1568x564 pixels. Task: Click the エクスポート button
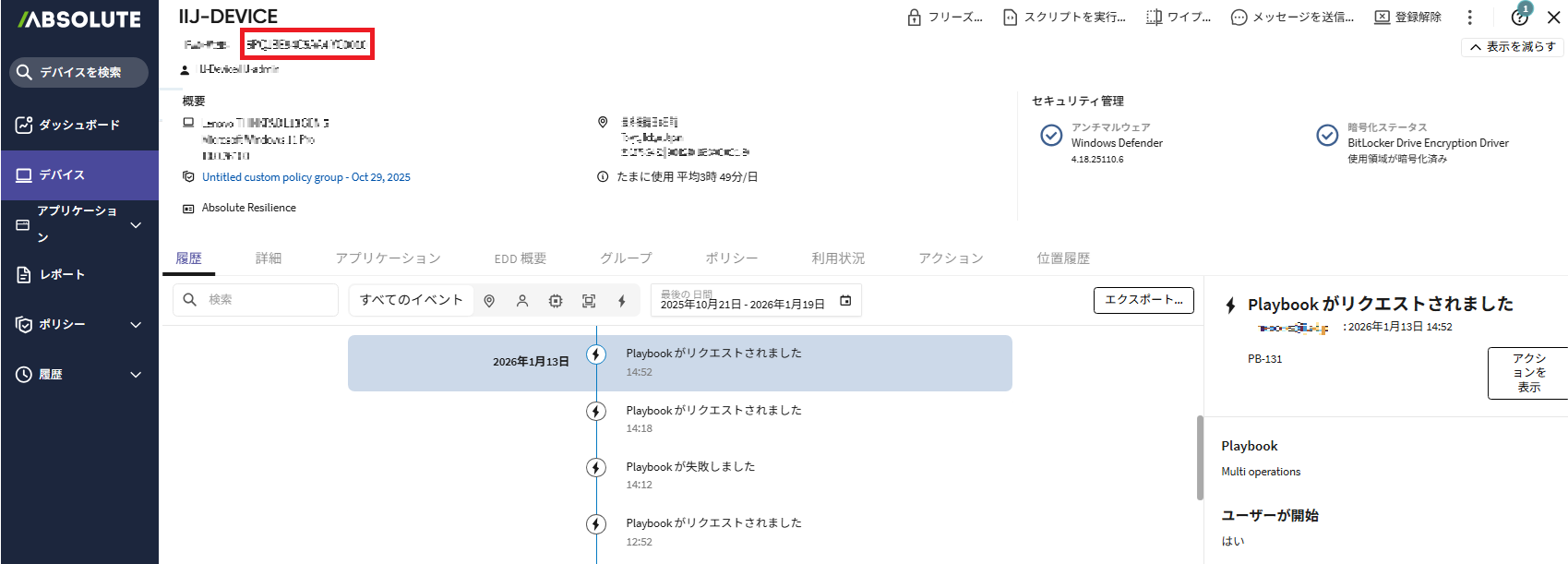(1143, 300)
